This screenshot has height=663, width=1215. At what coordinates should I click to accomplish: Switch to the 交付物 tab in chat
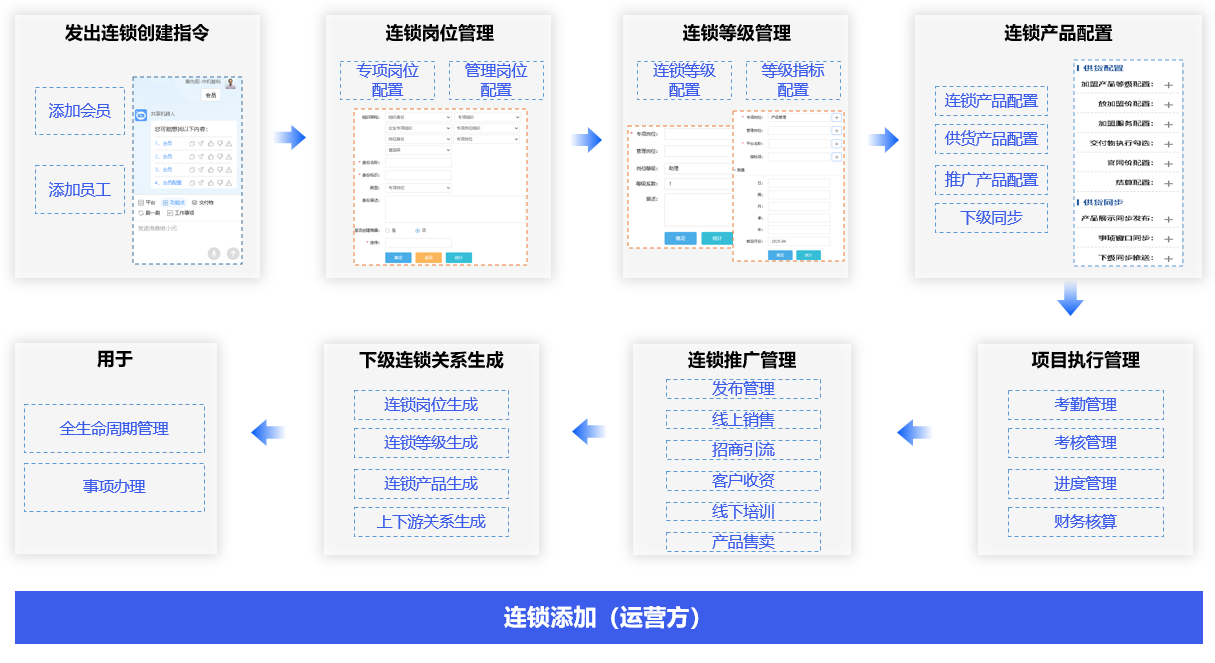pyautogui.click(x=201, y=202)
